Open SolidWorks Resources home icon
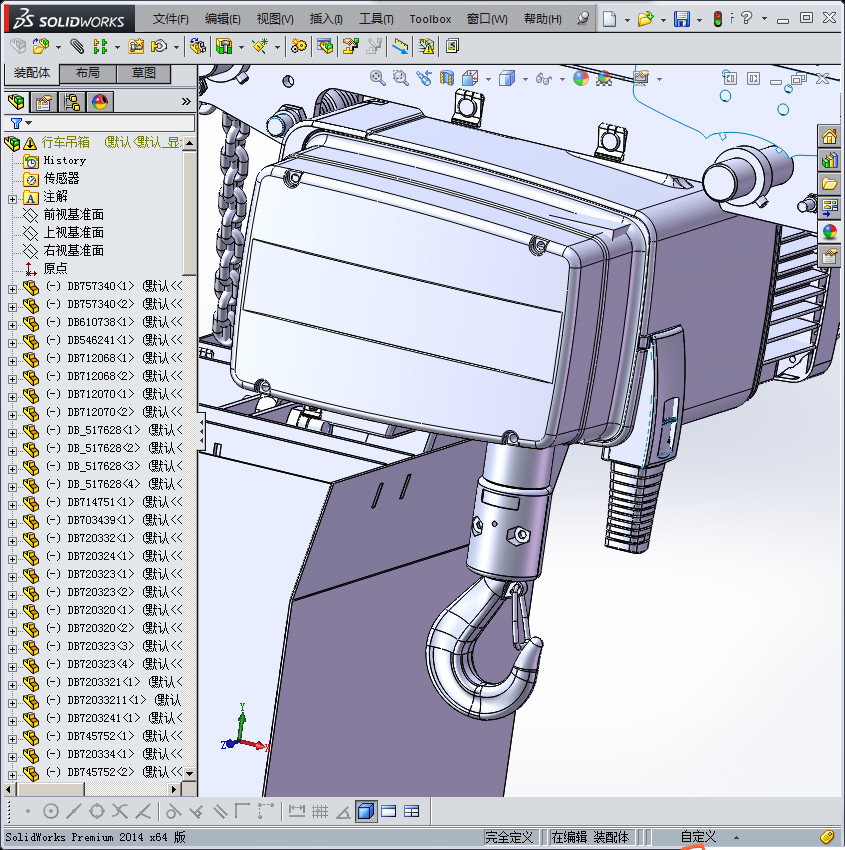845x850 pixels. pyautogui.click(x=829, y=137)
